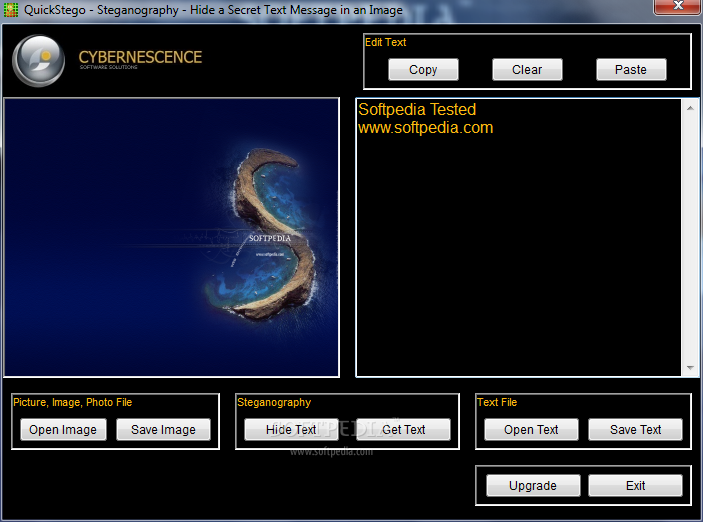The image size is (703, 522).
Task: Clear the text message box
Action: [527, 70]
